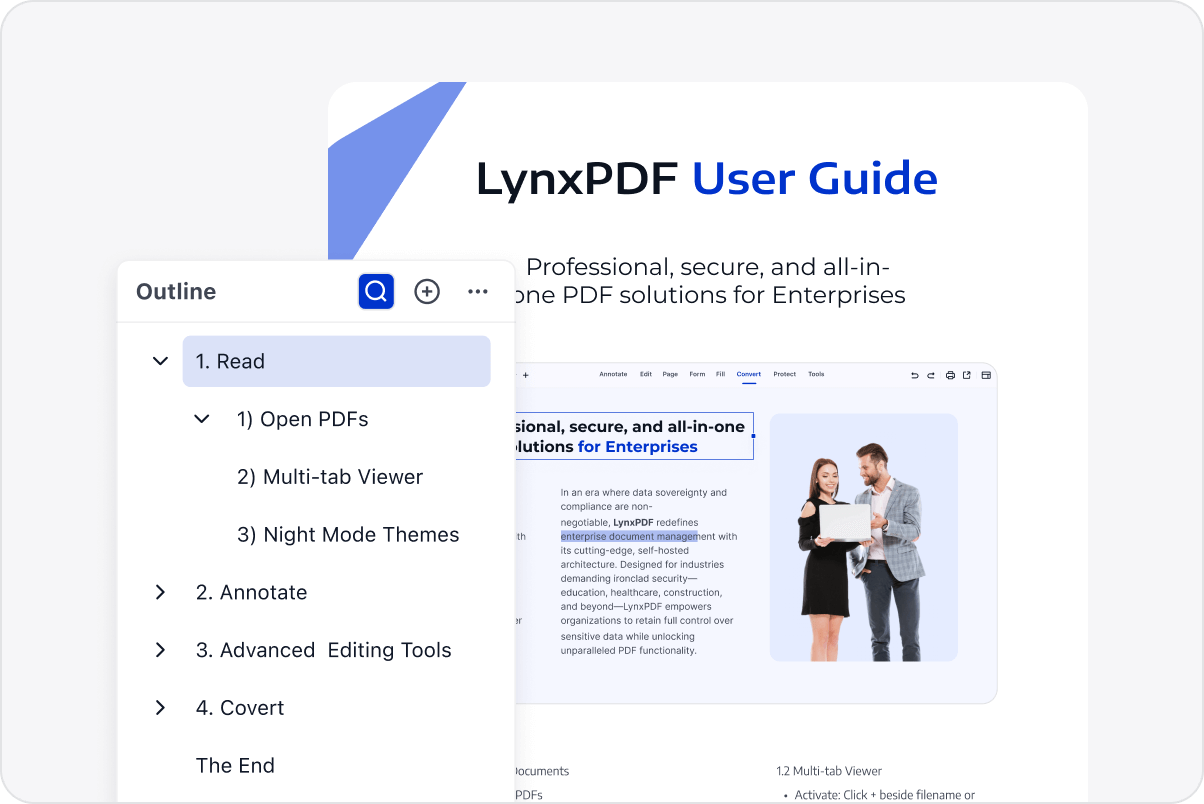Click the print icon
The width and height of the screenshot is (1204, 804).
(950, 375)
